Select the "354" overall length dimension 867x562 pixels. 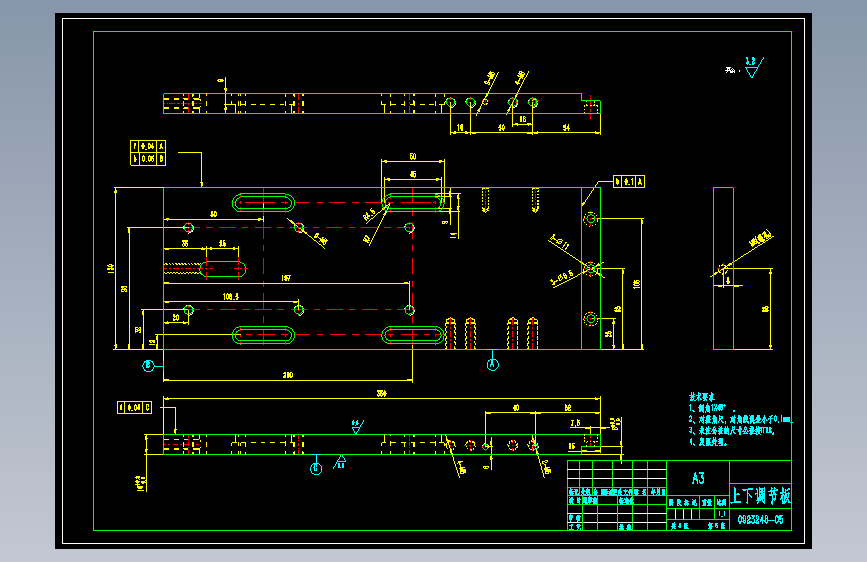pyautogui.click(x=382, y=393)
